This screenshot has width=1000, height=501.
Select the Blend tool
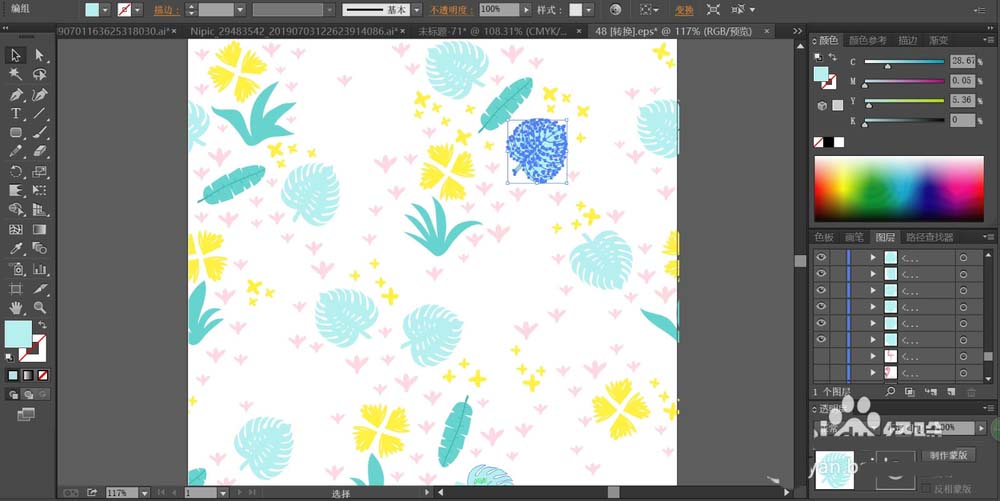tap(40, 249)
